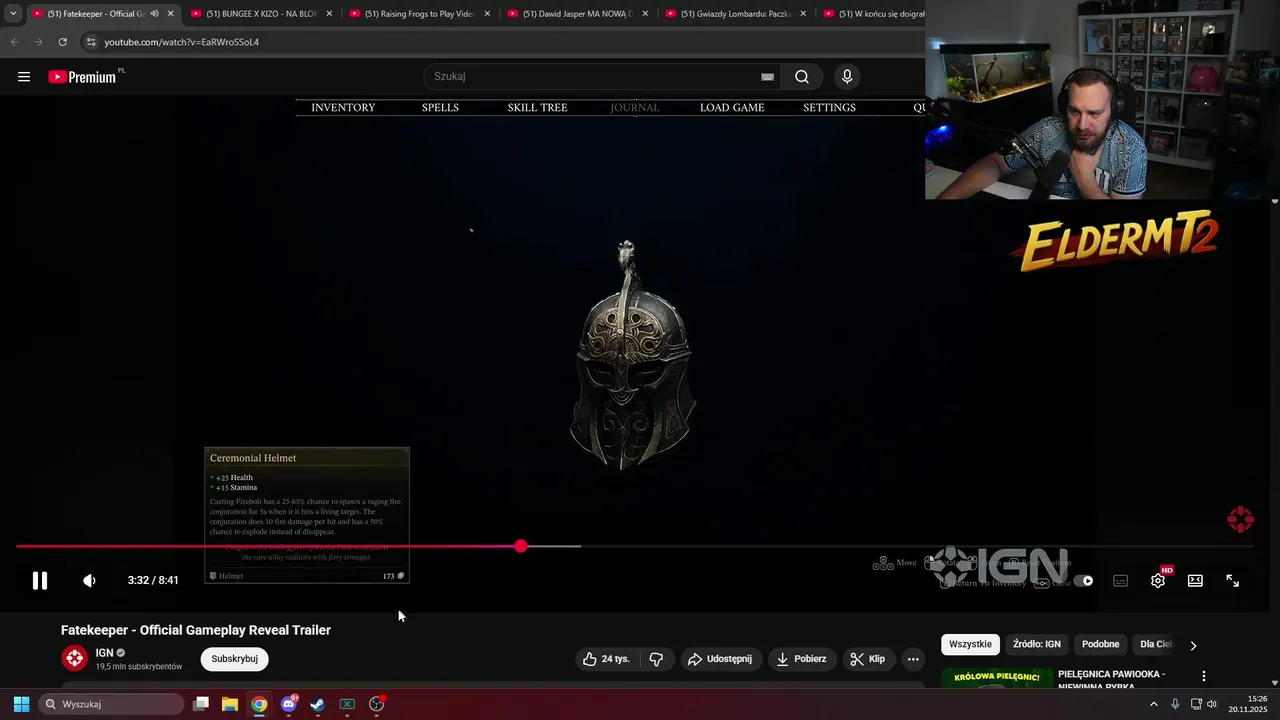The width and height of the screenshot is (1280, 720).
Task: Close the BUNGEE X KIZO tab
Action: pyautogui.click(x=329, y=14)
